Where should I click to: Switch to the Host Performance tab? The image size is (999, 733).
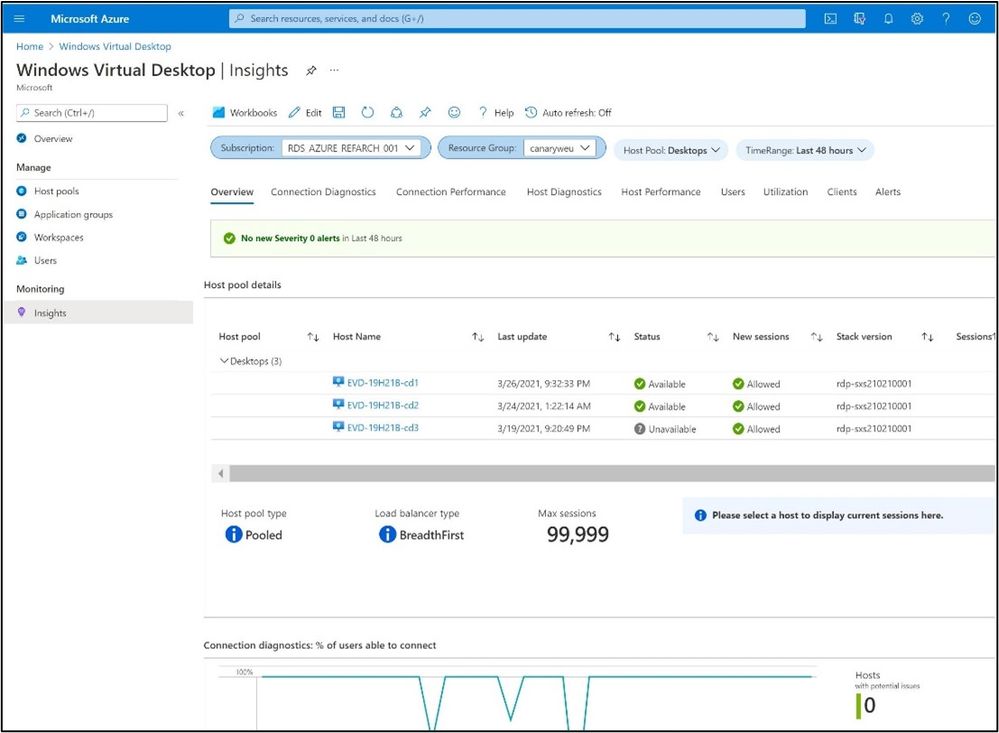click(661, 192)
